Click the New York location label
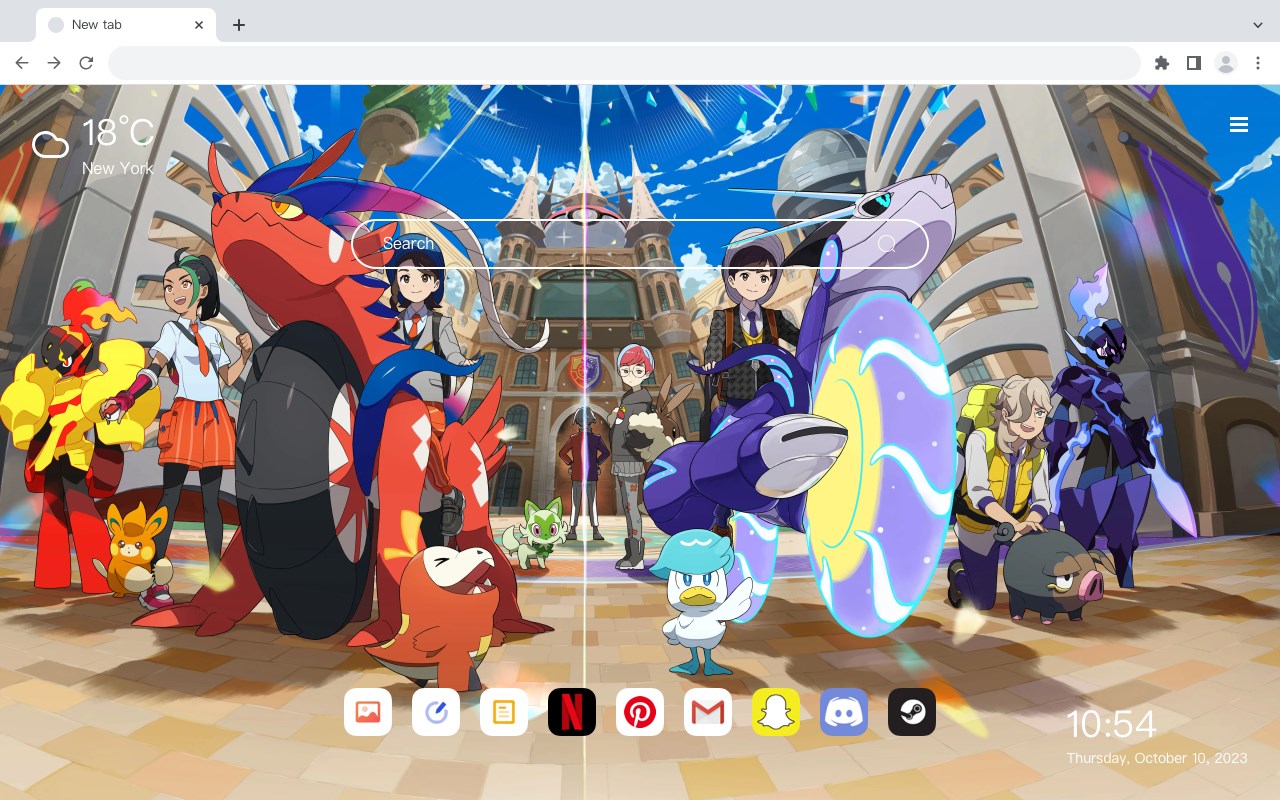The image size is (1280, 800). point(118,168)
